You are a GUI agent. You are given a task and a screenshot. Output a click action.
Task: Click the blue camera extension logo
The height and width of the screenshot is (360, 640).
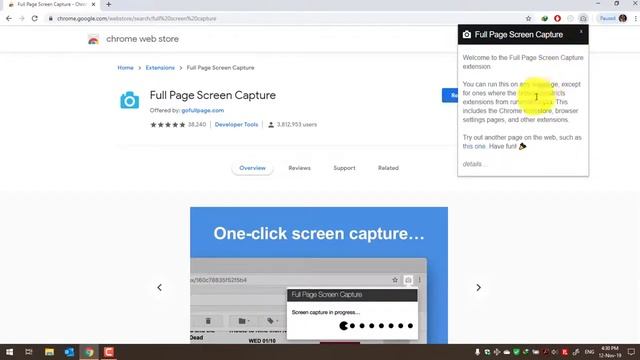(129, 100)
